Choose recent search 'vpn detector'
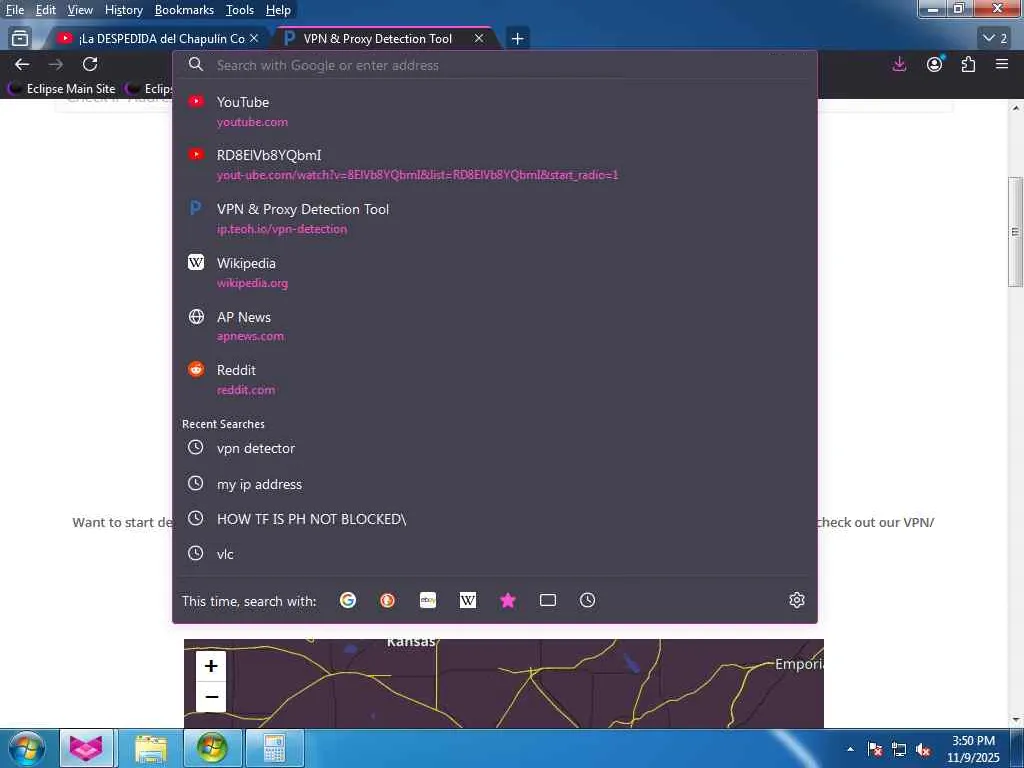Image resolution: width=1024 pixels, height=768 pixels. (x=494, y=448)
